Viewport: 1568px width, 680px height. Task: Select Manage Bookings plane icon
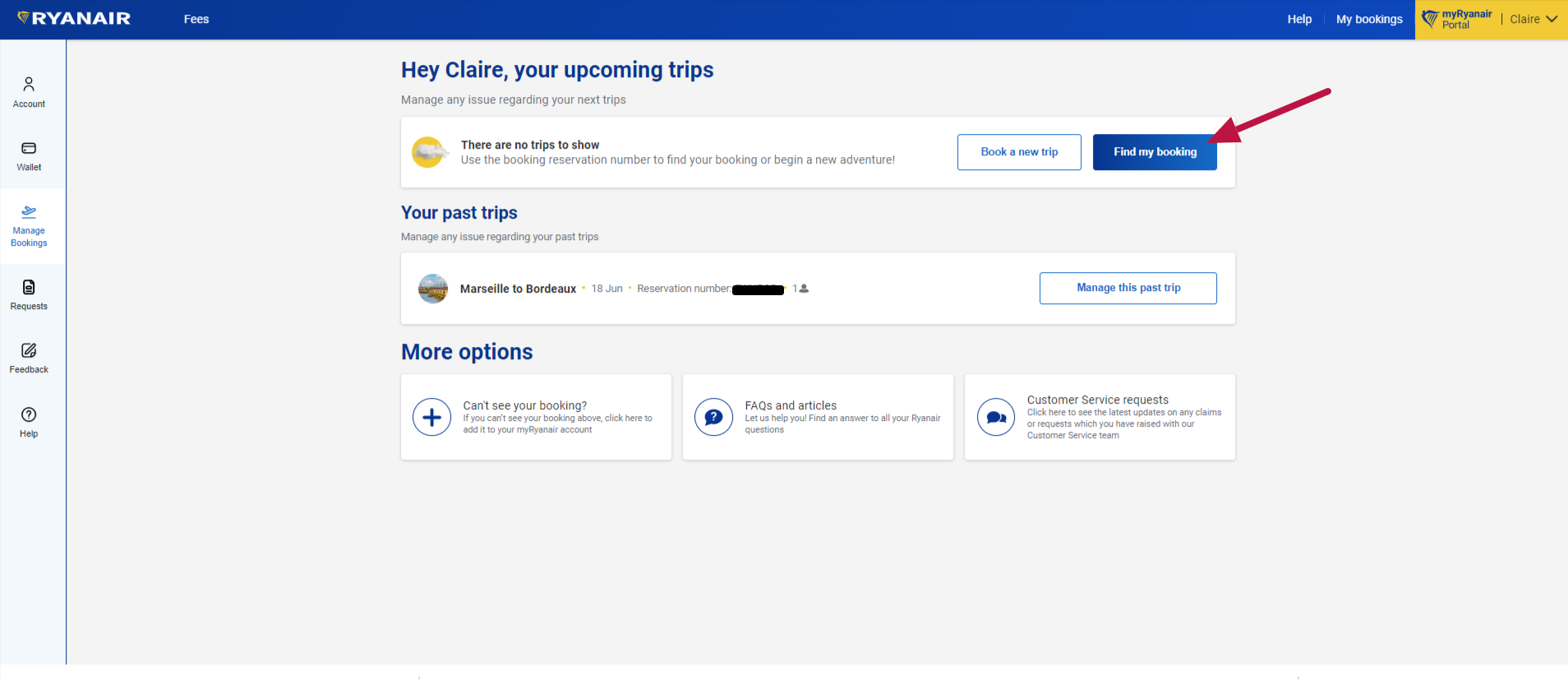(29, 212)
